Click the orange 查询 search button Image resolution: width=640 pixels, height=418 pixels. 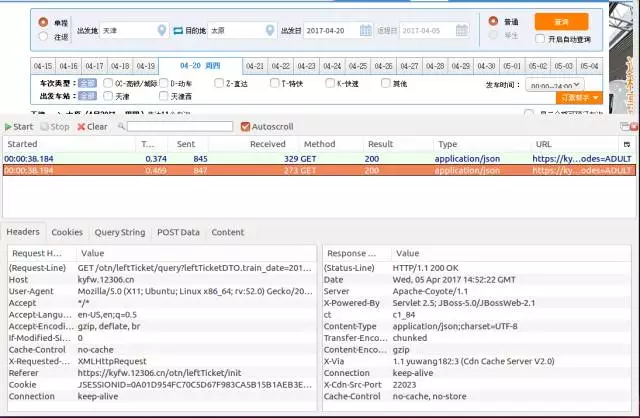coord(562,22)
